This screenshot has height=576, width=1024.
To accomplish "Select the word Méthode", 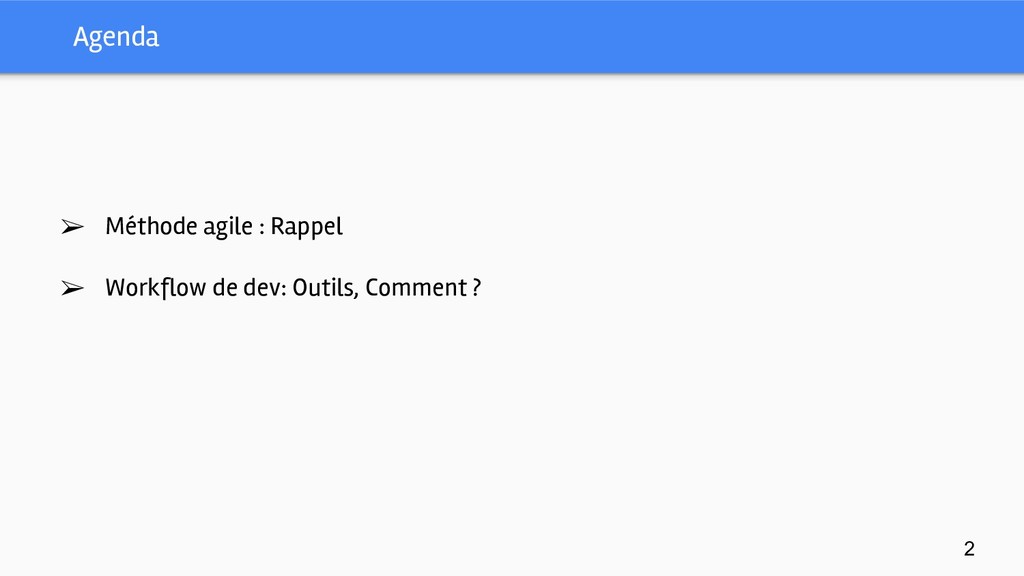I will click(x=150, y=228).
